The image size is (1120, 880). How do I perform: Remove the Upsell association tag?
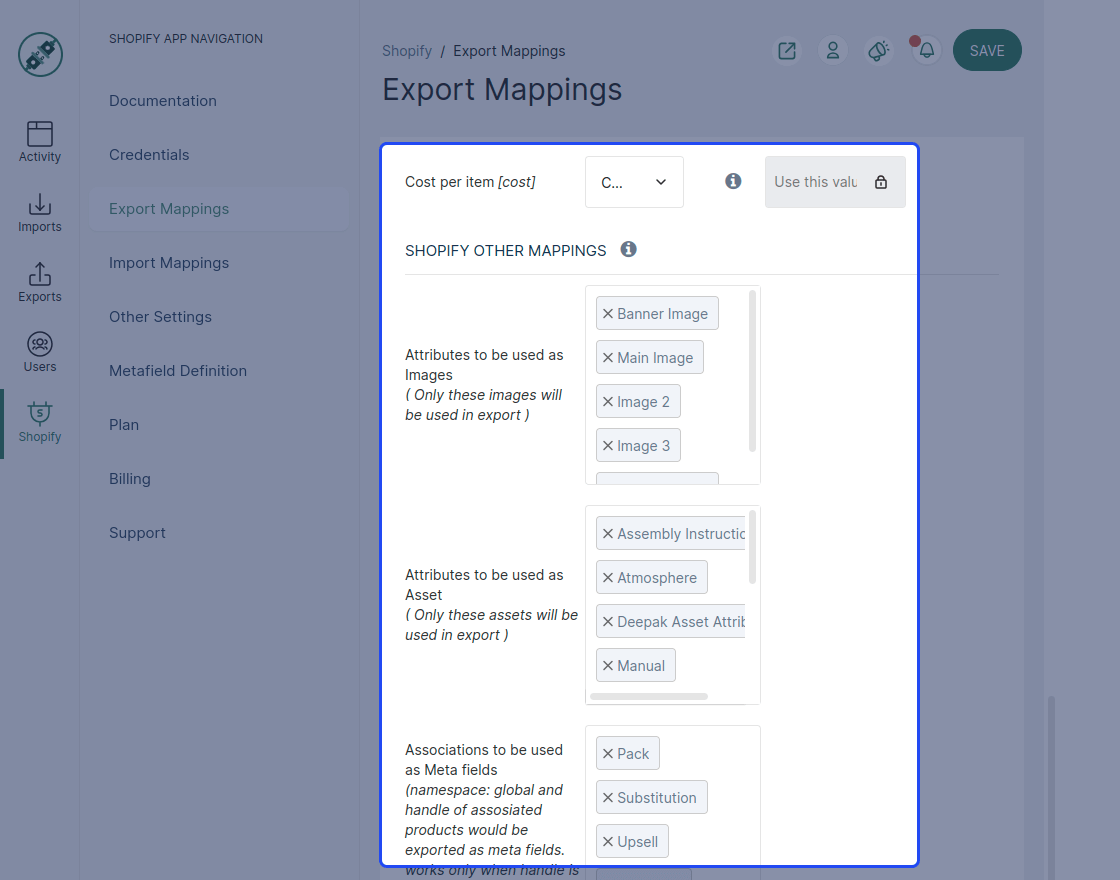coord(608,841)
